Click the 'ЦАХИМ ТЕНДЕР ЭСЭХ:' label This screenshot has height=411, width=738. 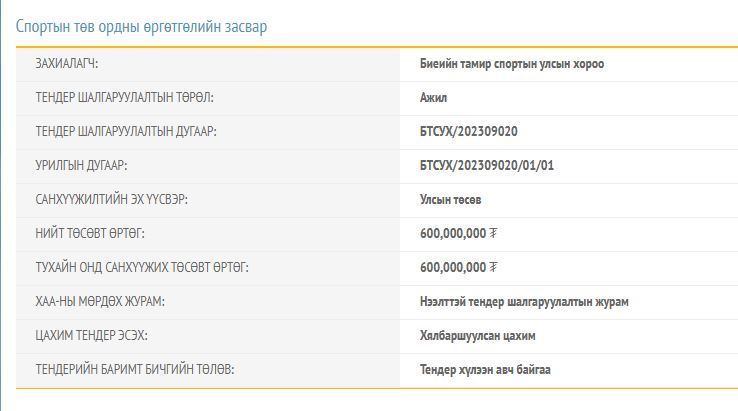tap(91, 336)
